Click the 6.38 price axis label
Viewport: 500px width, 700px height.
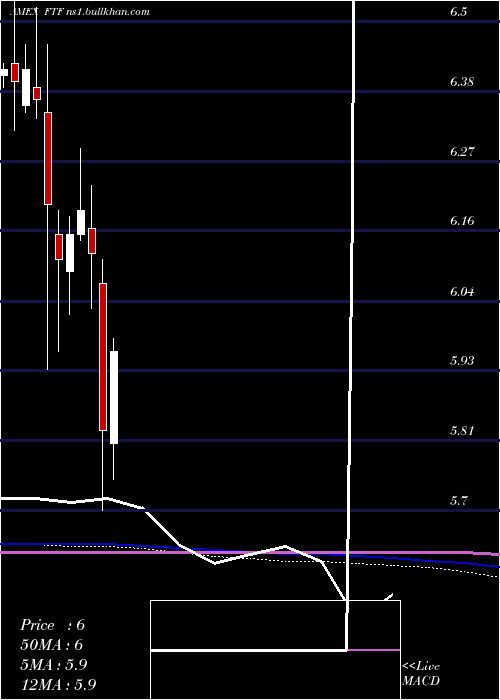pyautogui.click(x=462, y=82)
